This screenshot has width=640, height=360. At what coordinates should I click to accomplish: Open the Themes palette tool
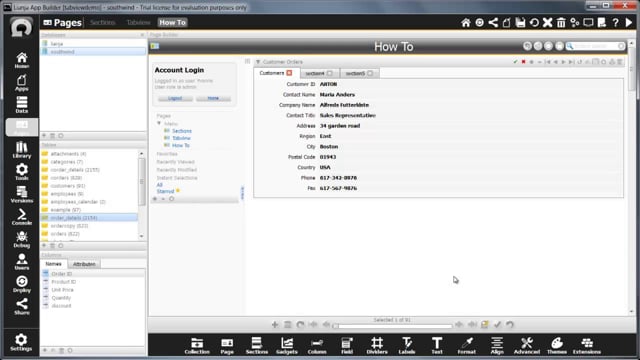coord(557,346)
